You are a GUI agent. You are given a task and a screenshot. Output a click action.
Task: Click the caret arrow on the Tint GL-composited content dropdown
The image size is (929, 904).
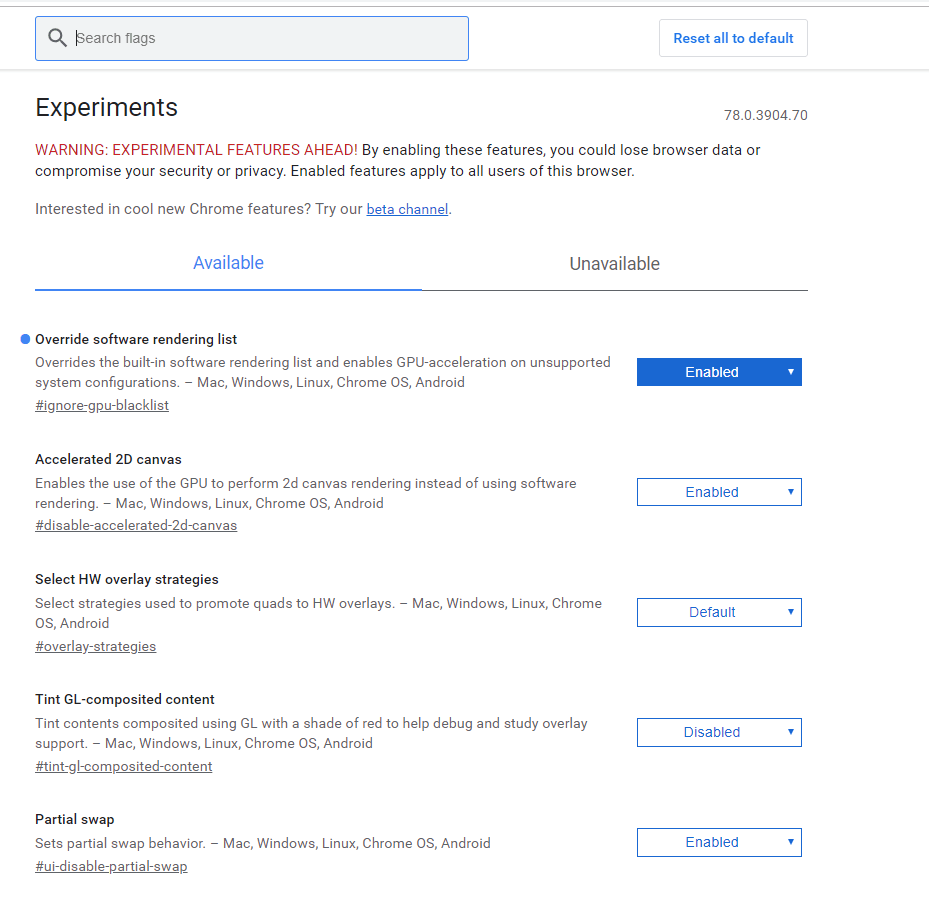point(789,732)
